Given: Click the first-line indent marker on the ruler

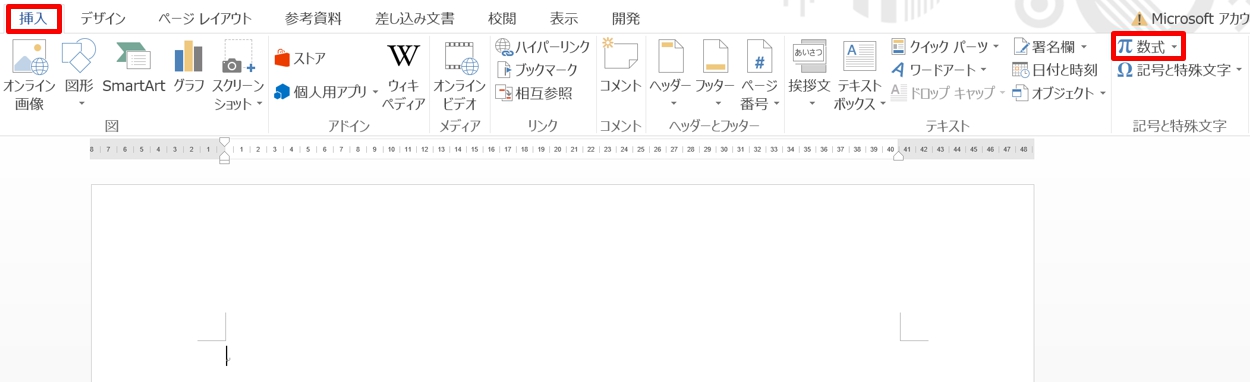Looking at the screenshot, I should tap(224, 142).
